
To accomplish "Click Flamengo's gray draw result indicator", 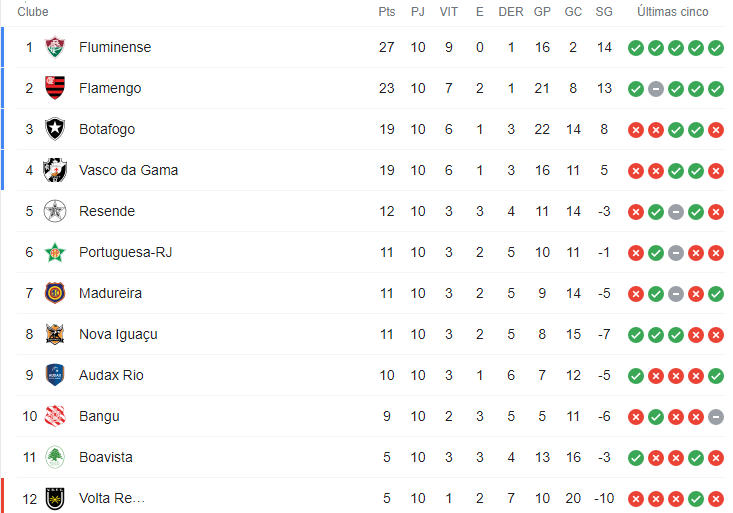I will [656, 89].
